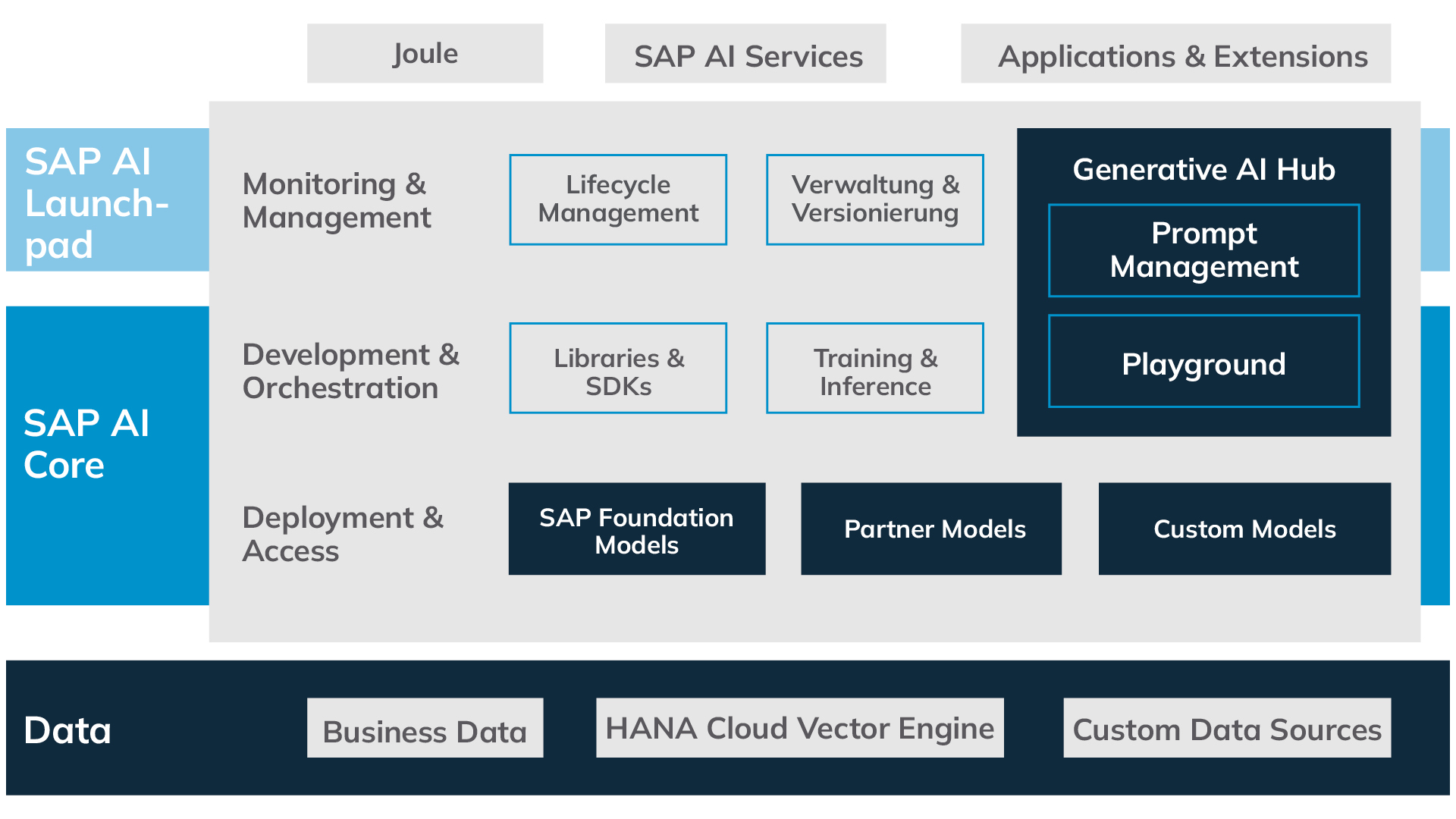Click the Joule box
Screen dimensions: 1456x819
pos(425,53)
